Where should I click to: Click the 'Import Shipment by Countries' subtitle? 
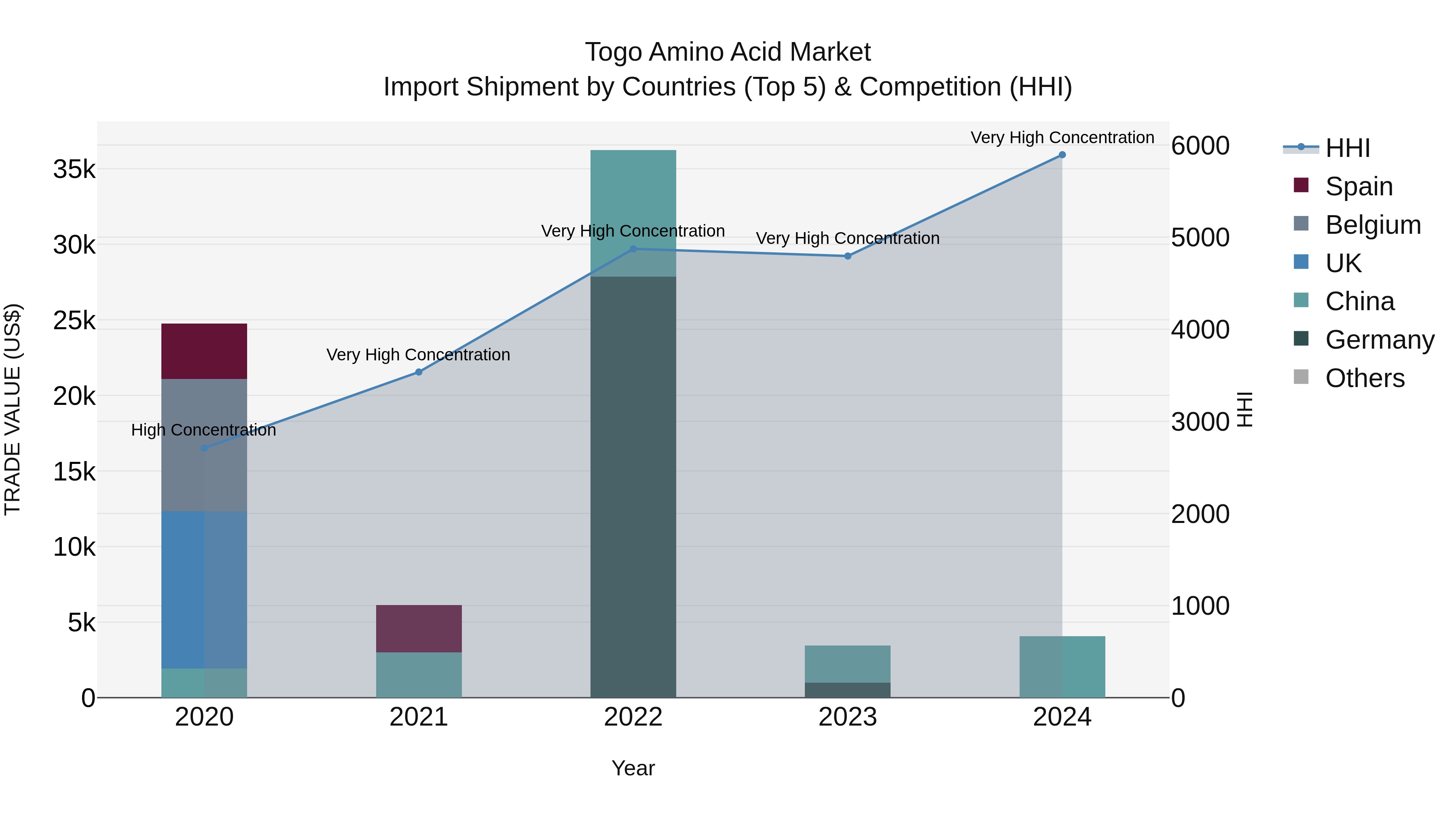(x=728, y=87)
